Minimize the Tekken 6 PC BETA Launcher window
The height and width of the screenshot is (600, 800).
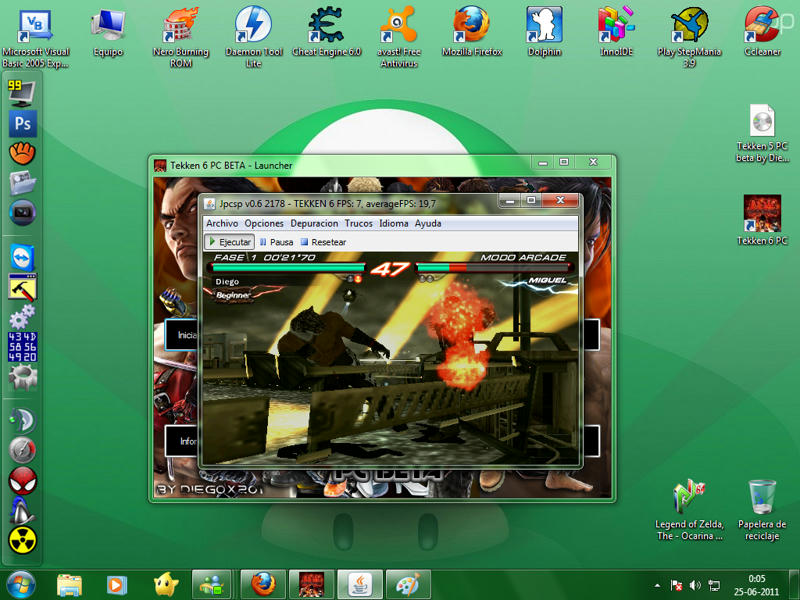point(543,163)
